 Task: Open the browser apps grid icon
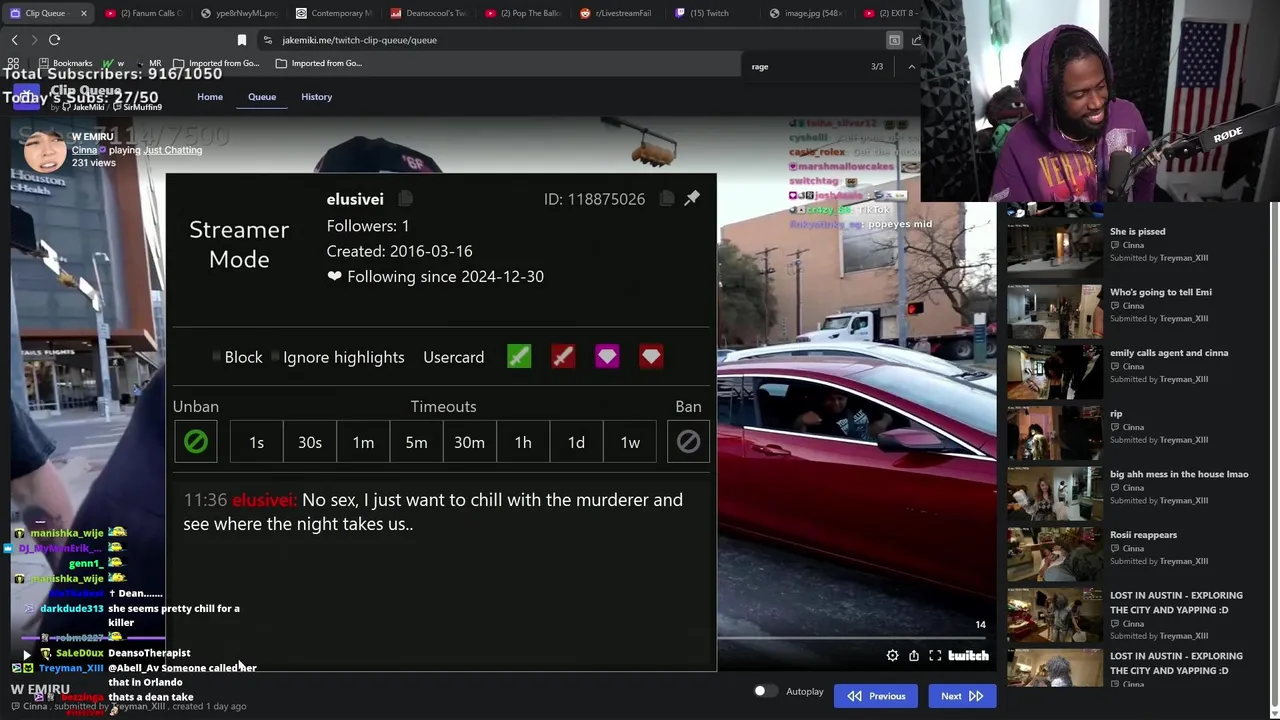point(13,63)
